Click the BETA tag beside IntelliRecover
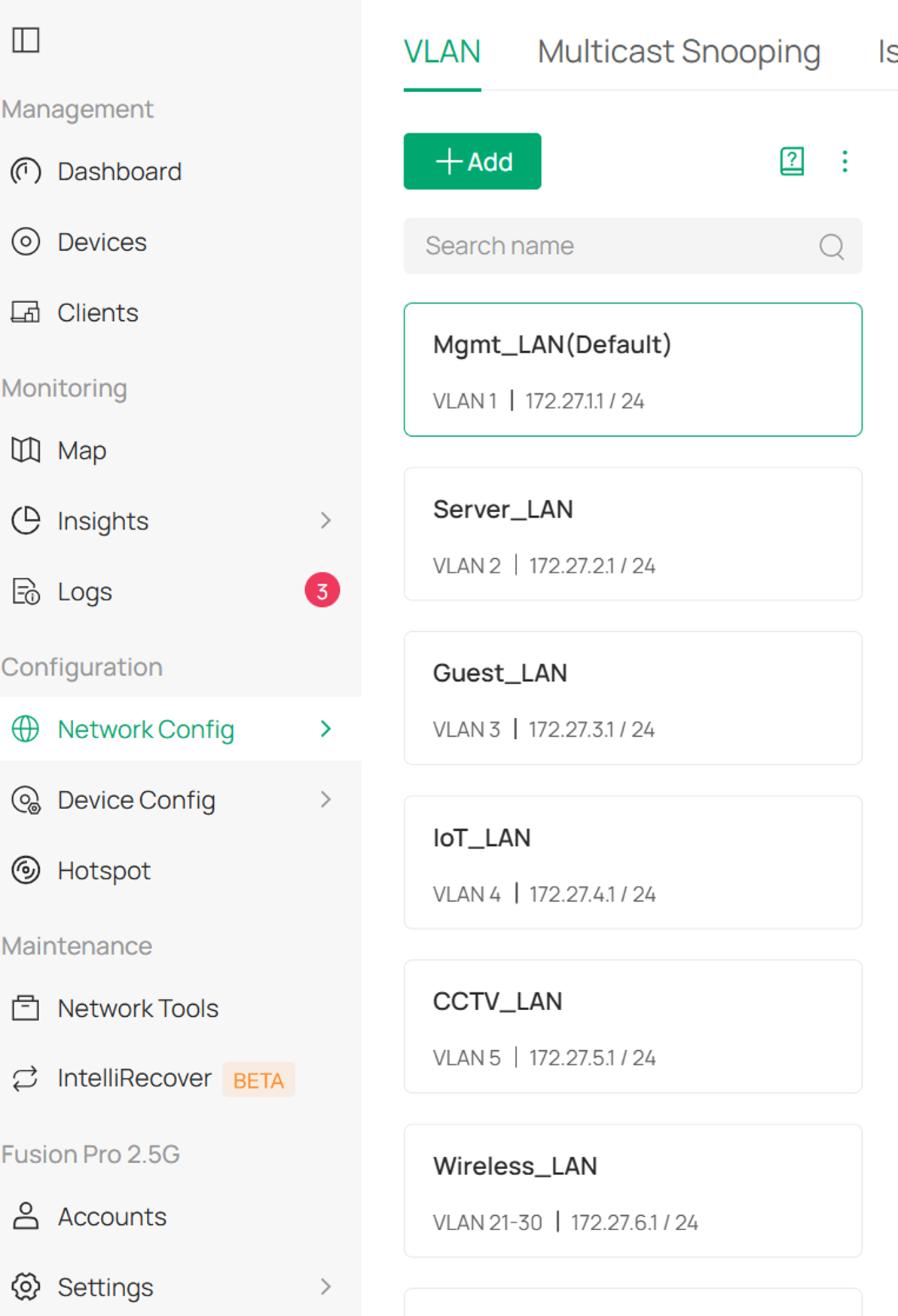The height and width of the screenshot is (1316, 898). pos(258,1080)
